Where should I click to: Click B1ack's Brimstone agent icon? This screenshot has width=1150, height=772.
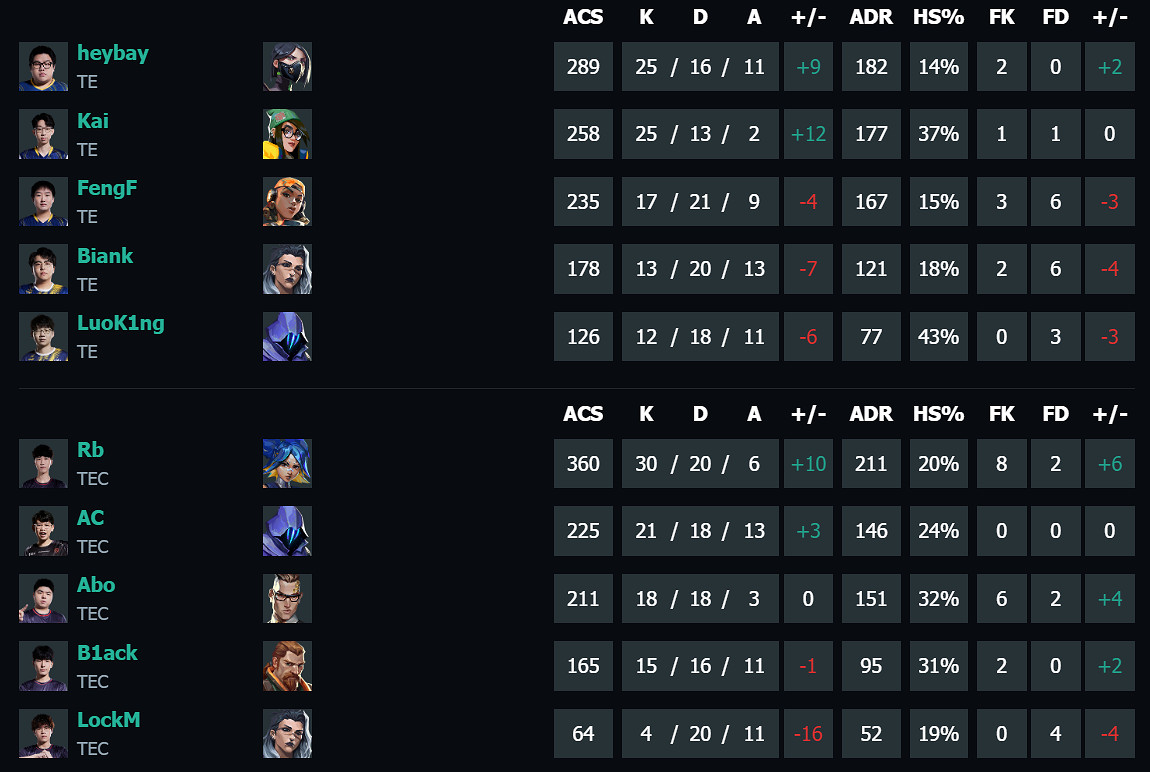coord(287,666)
